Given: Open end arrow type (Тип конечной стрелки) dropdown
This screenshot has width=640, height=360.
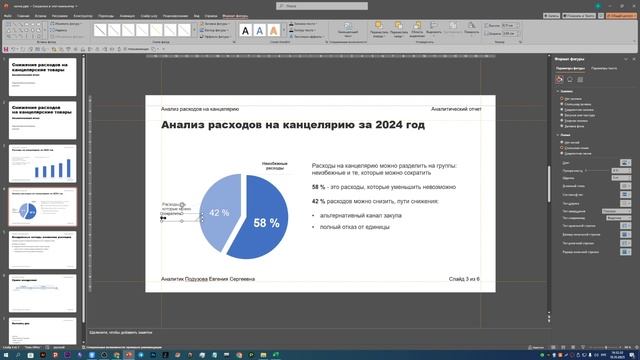Looking at the screenshot, I should click(x=625, y=243).
